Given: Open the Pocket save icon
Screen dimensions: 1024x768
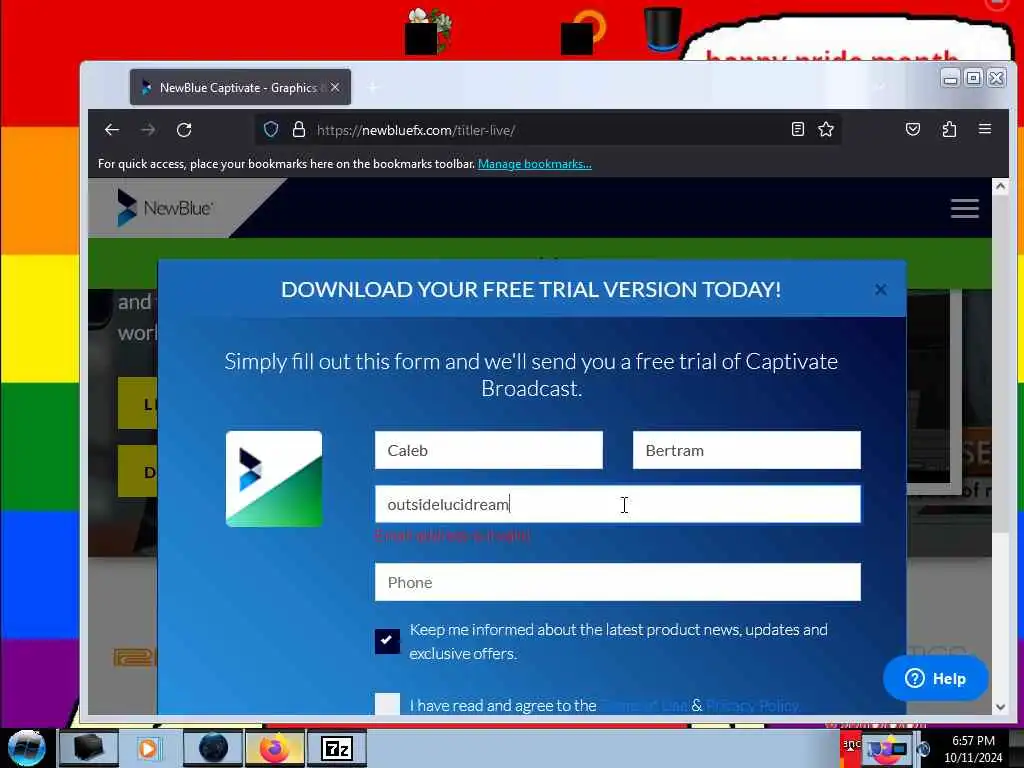Looking at the screenshot, I should tap(913, 129).
